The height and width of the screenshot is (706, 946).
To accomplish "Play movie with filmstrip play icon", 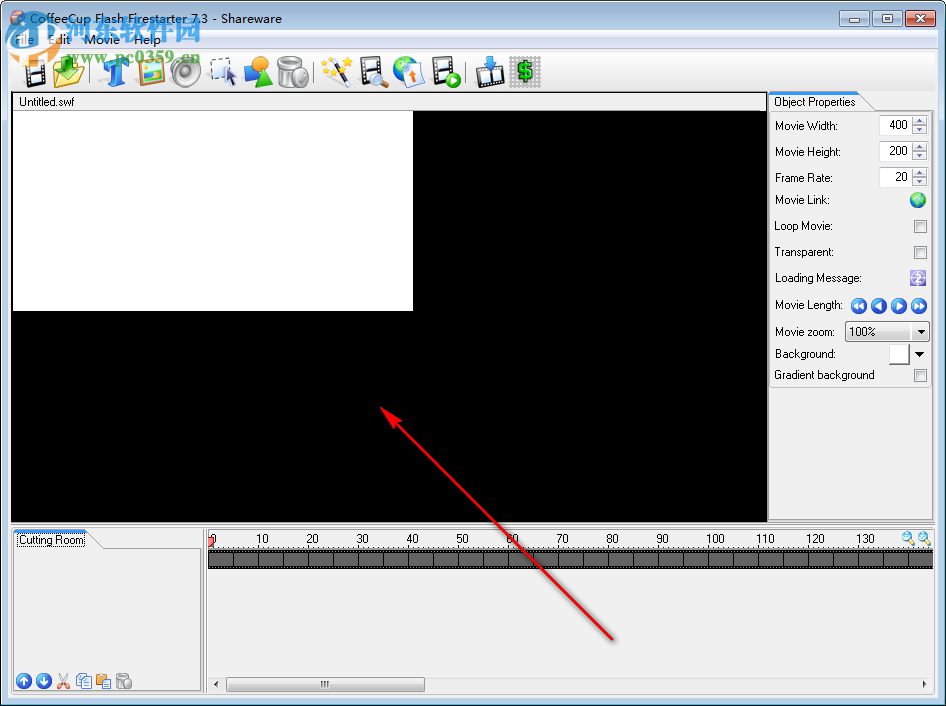I will tap(446, 72).
